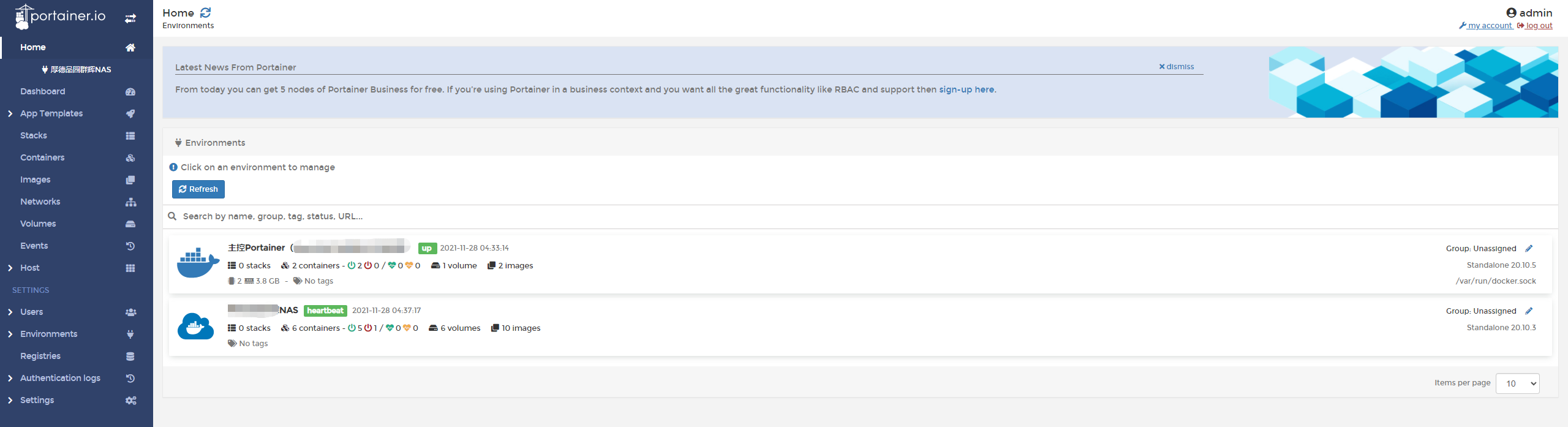Screen dimensions: 1568x427
Task: Click the up status badge
Action: pos(427,249)
